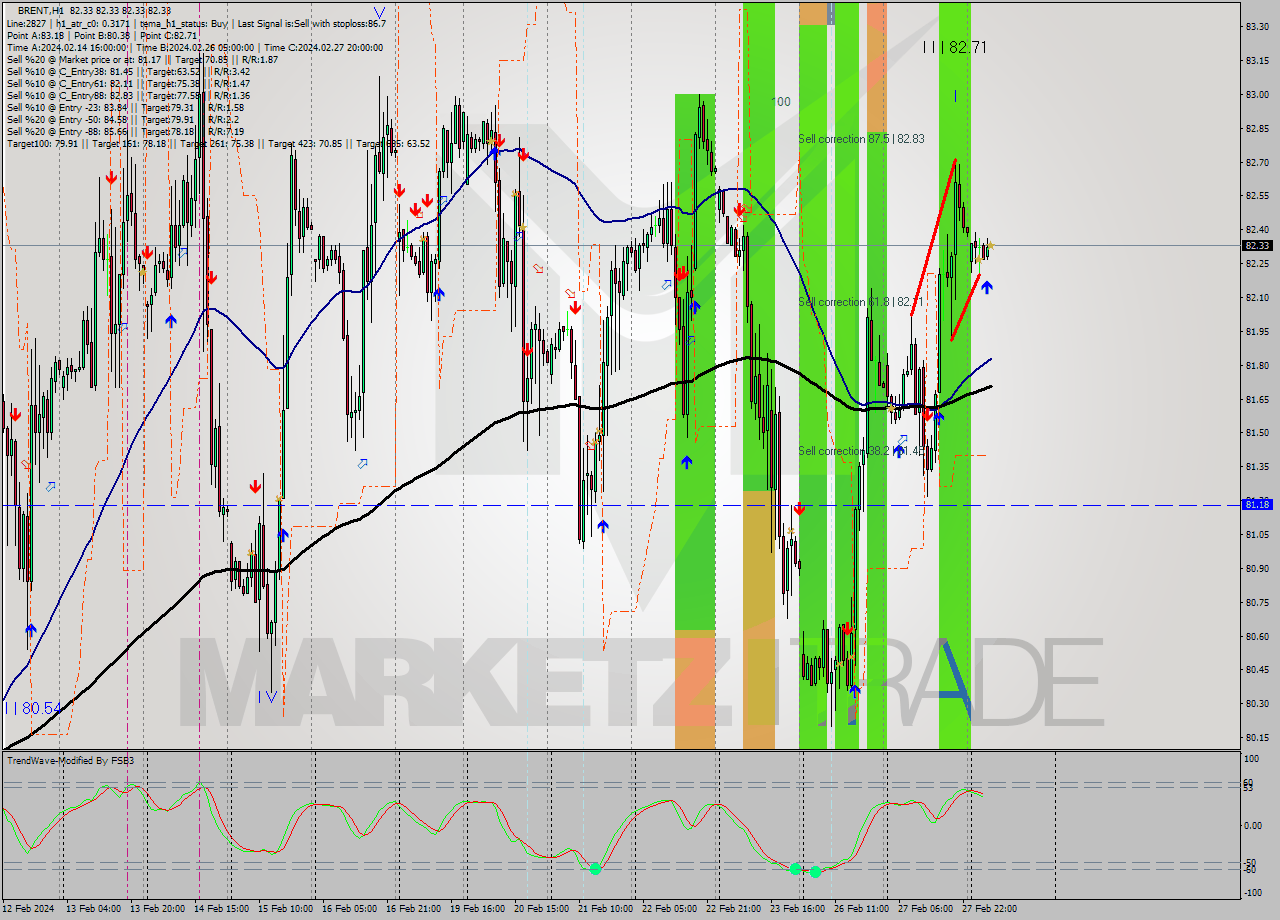Viewport: 1280px width, 920px height.
Task: Click the 'TrendWave-Modified By FSB3' indicator label
Action: coord(70,761)
